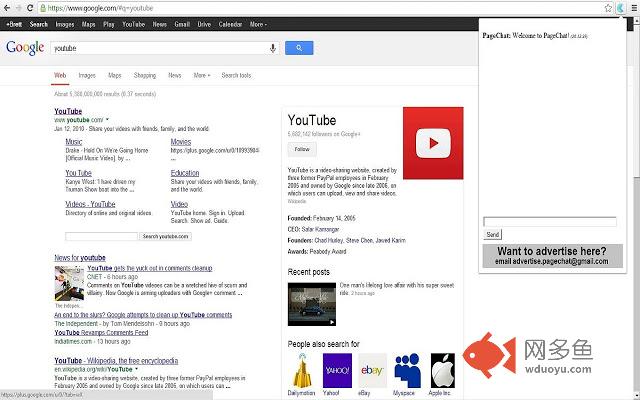Click the youtube.com site search box

pos(101,236)
